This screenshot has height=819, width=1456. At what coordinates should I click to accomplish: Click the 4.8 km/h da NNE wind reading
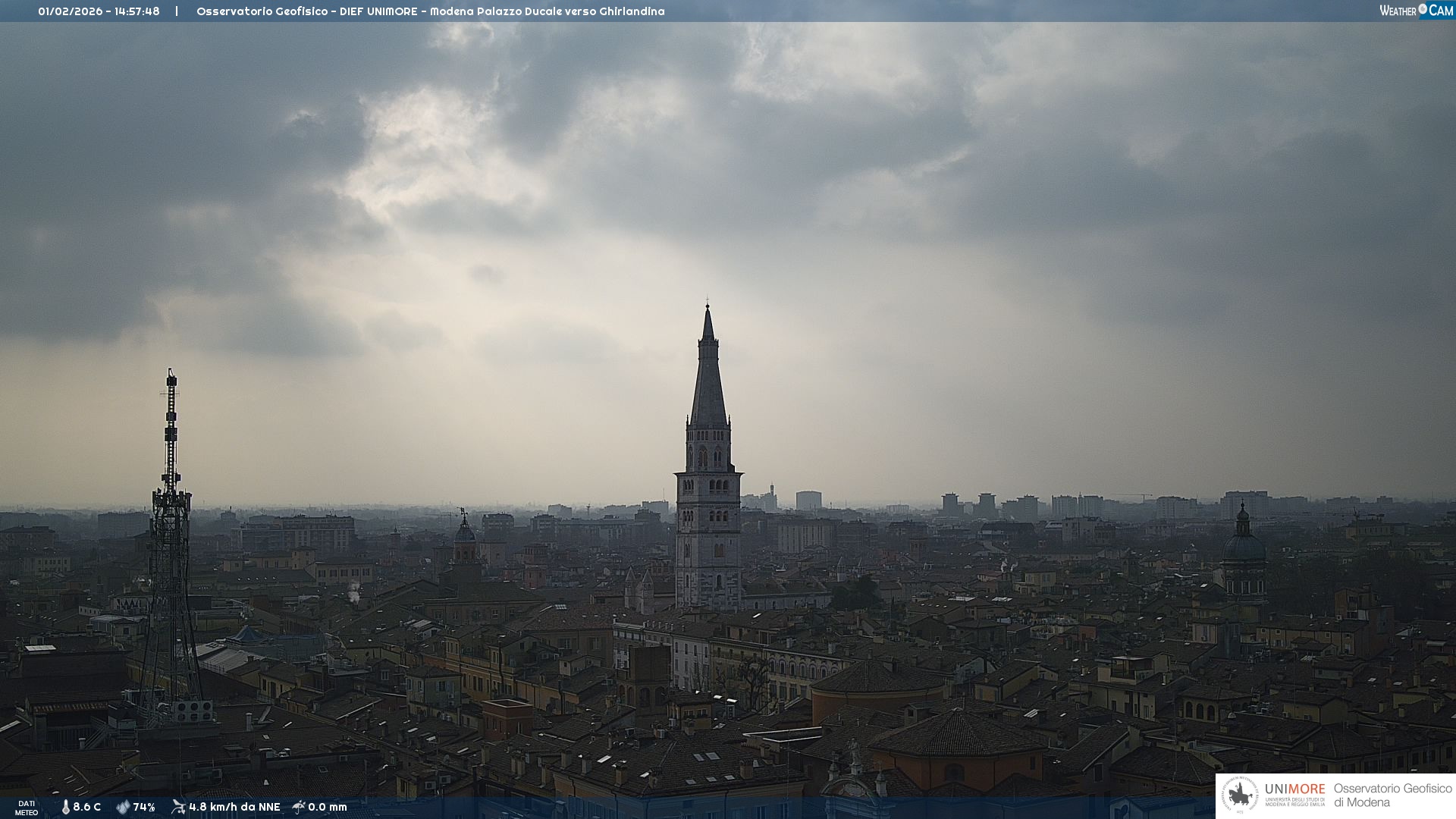tap(234, 807)
